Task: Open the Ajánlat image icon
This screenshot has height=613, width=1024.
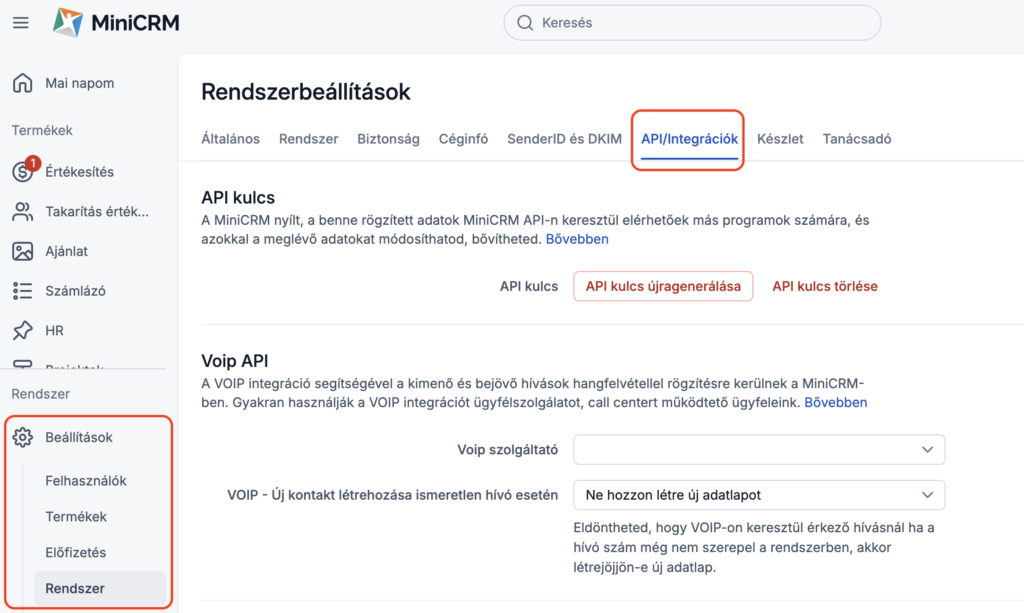Action: tap(22, 251)
